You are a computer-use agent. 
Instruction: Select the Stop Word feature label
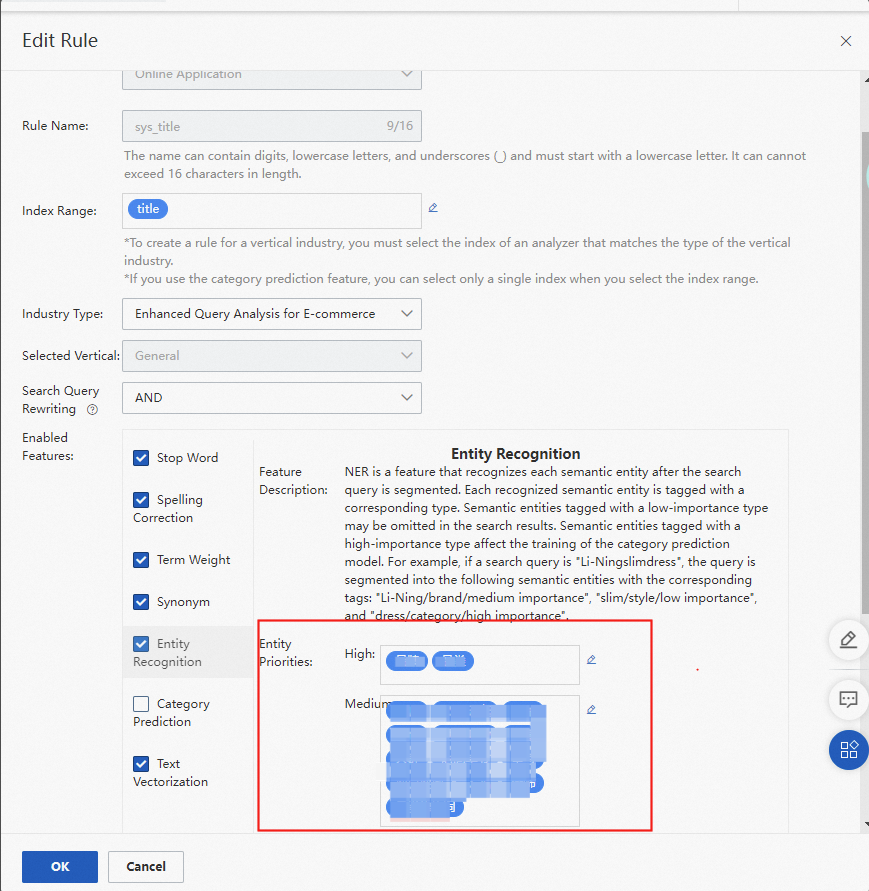(188, 458)
